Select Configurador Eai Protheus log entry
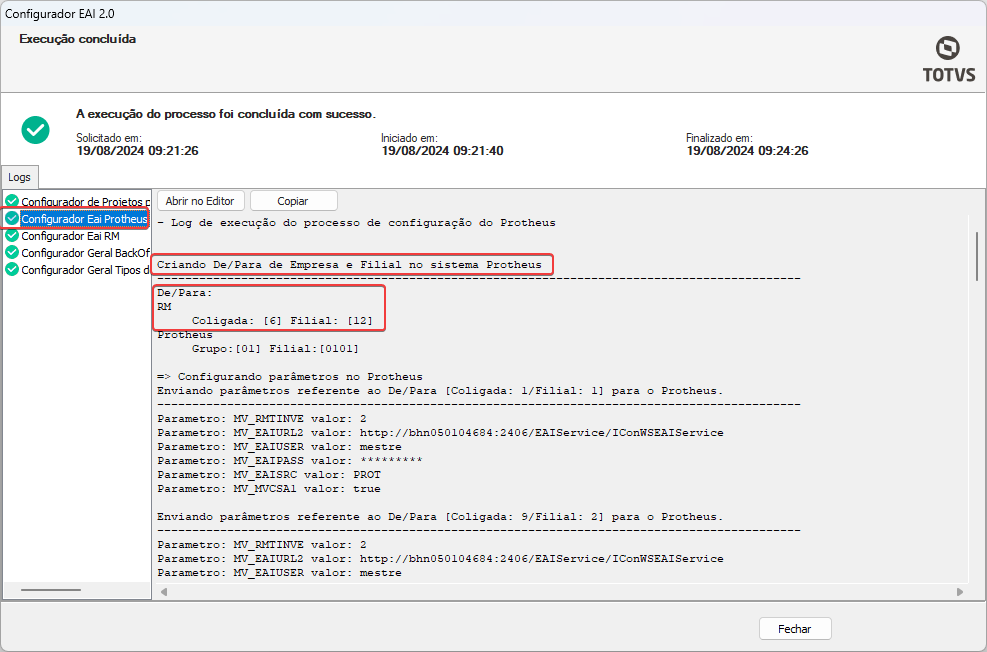Viewport: 987px width, 652px height. [84, 218]
